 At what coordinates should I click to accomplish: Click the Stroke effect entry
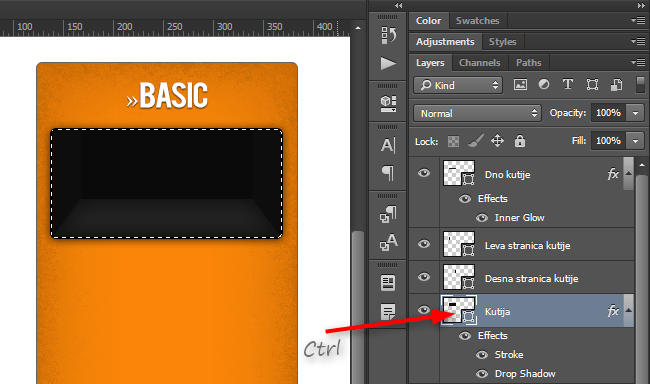(x=509, y=355)
